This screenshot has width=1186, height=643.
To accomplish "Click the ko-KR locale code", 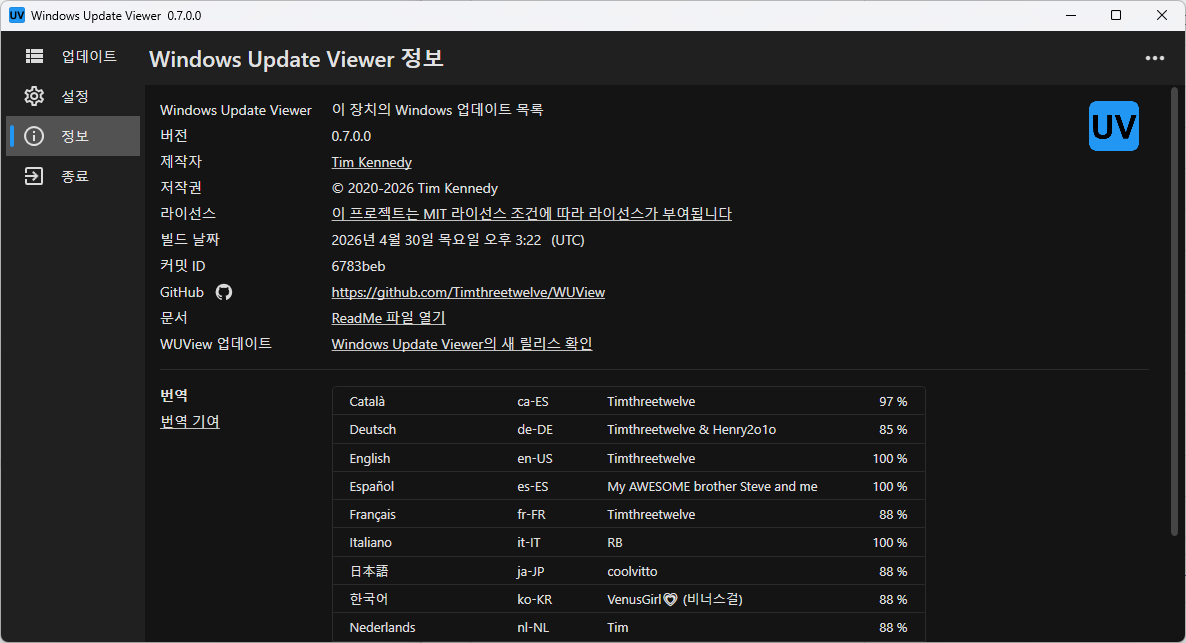I will click(535, 599).
